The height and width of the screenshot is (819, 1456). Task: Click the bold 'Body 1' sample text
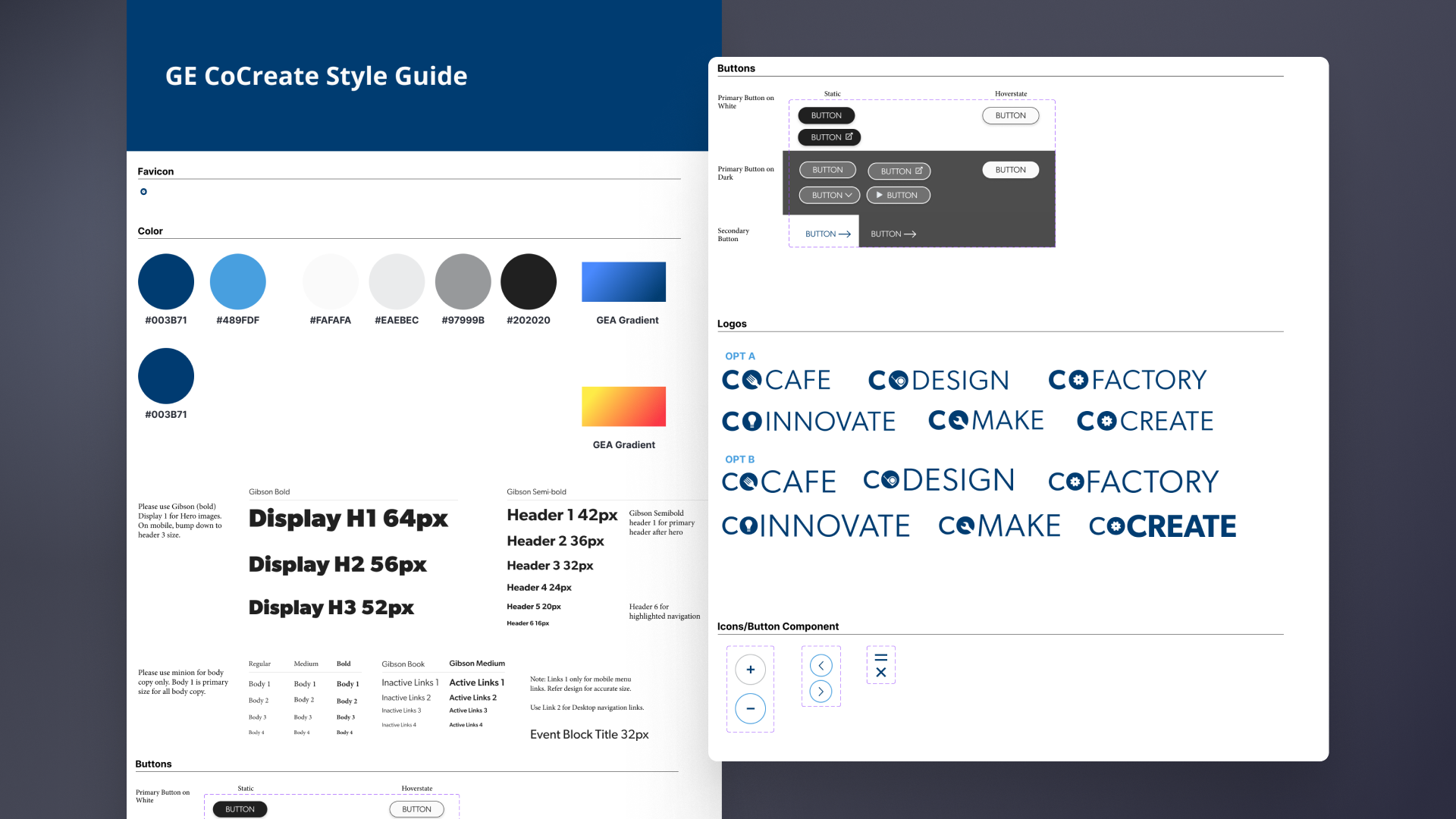[x=348, y=684]
